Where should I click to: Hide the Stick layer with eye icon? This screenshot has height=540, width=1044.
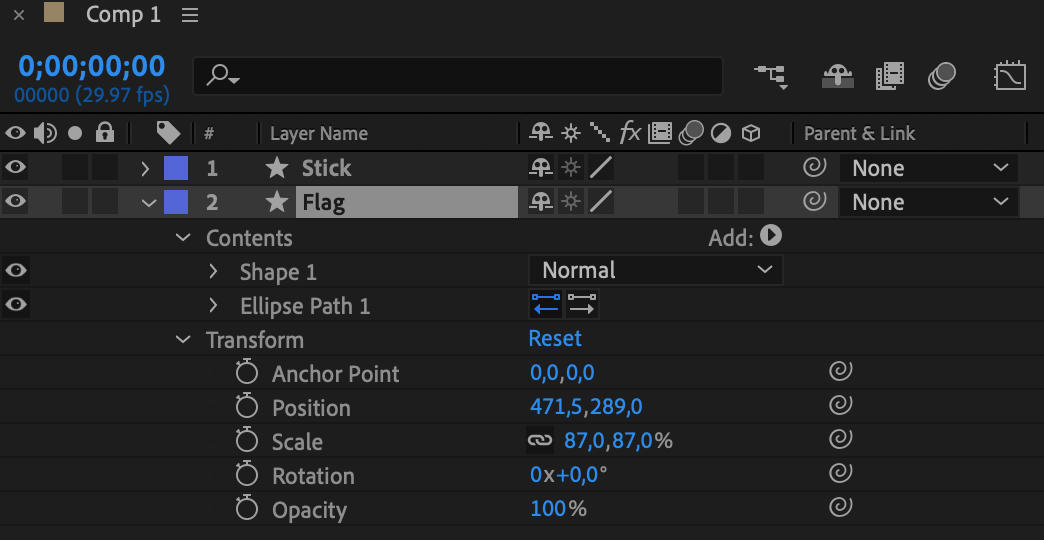click(x=16, y=168)
